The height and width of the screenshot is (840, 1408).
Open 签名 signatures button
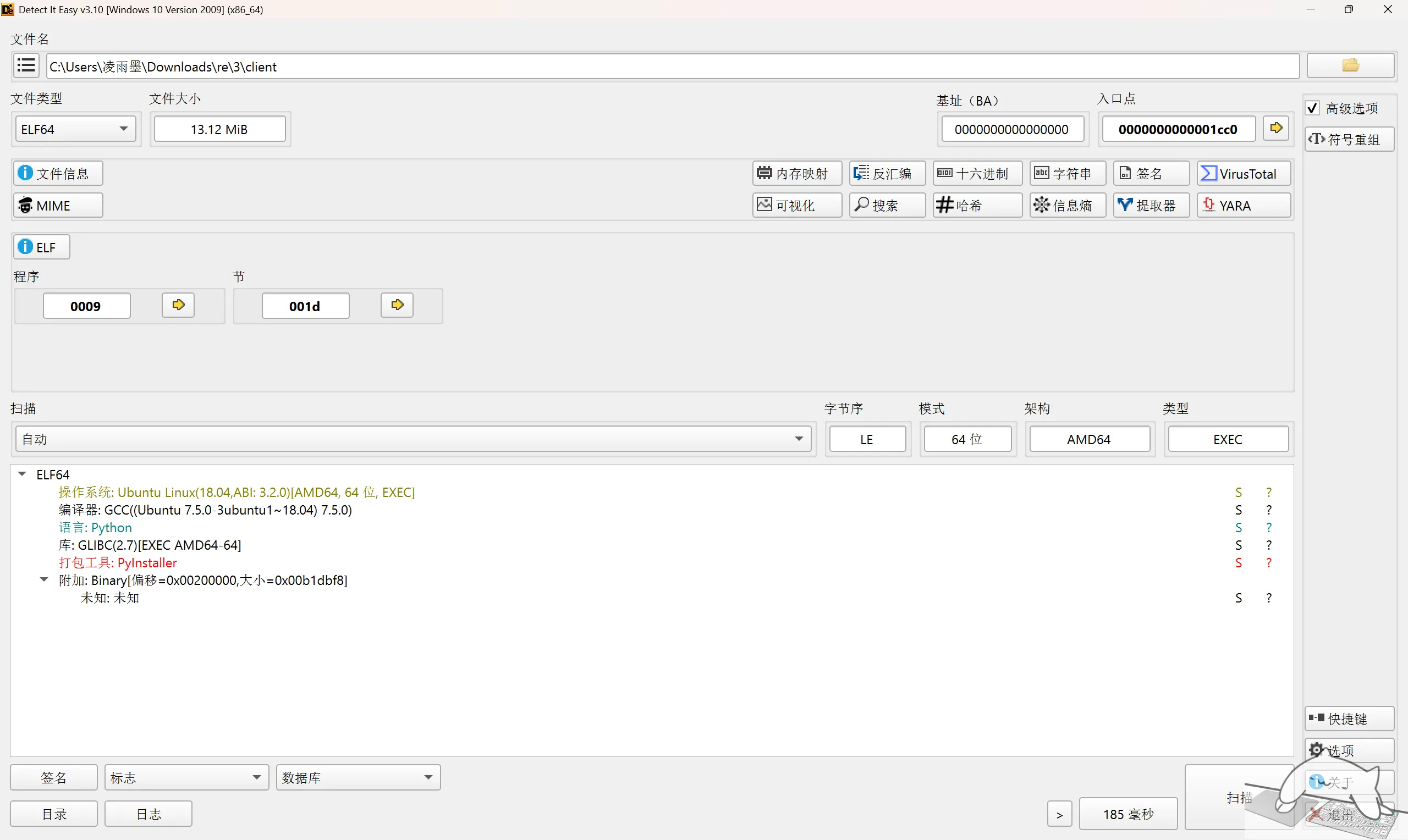tap(1152, 173)
